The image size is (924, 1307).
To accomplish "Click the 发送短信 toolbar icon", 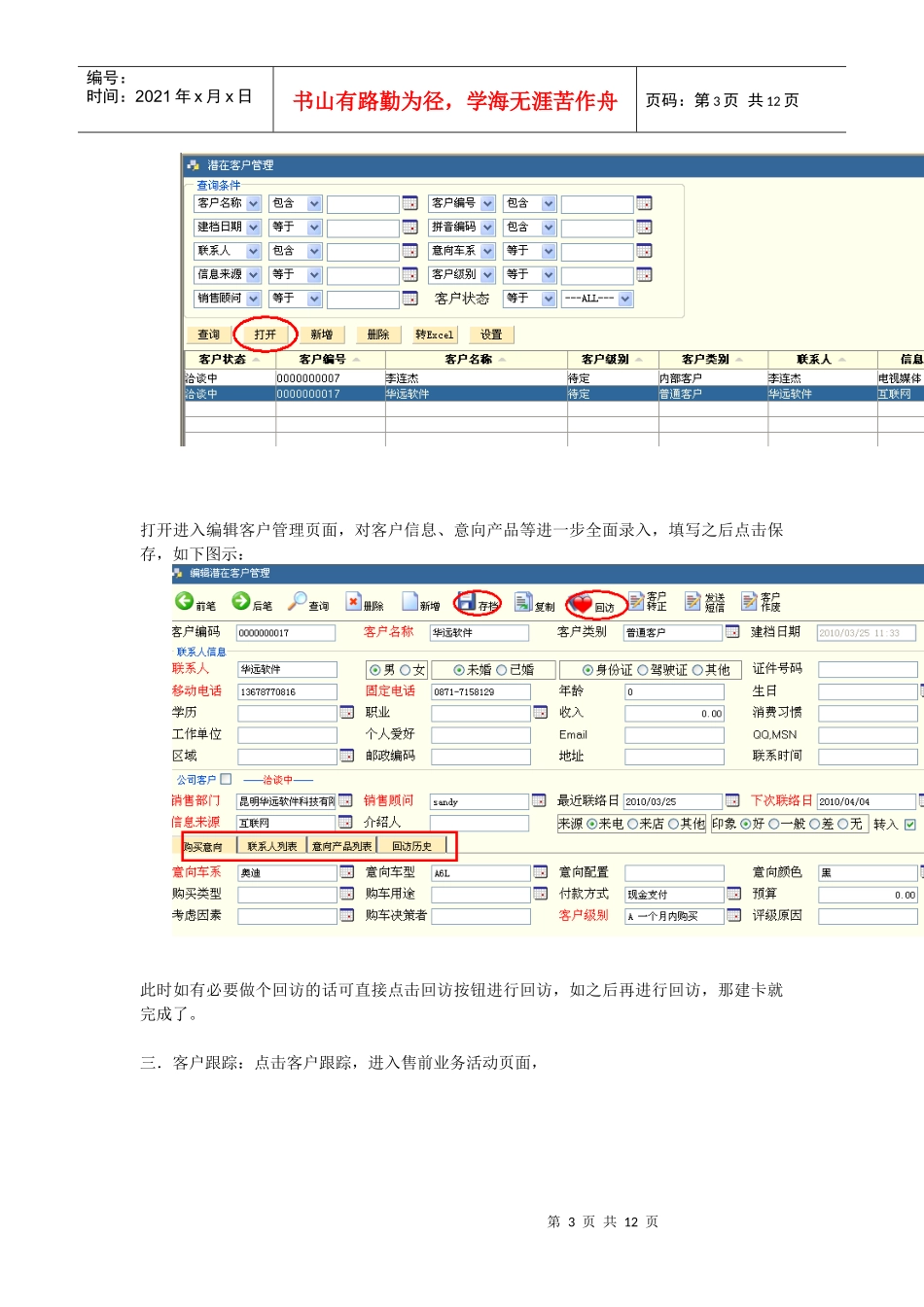I will point(693,602).
